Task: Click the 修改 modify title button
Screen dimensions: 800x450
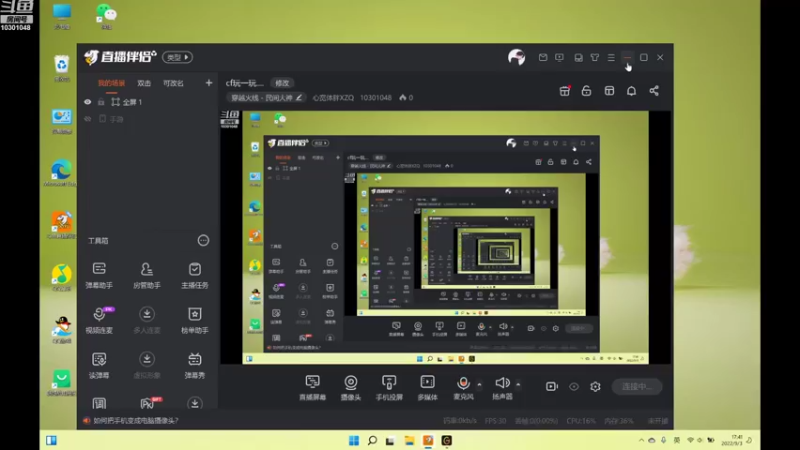Action: click(282, 83)
